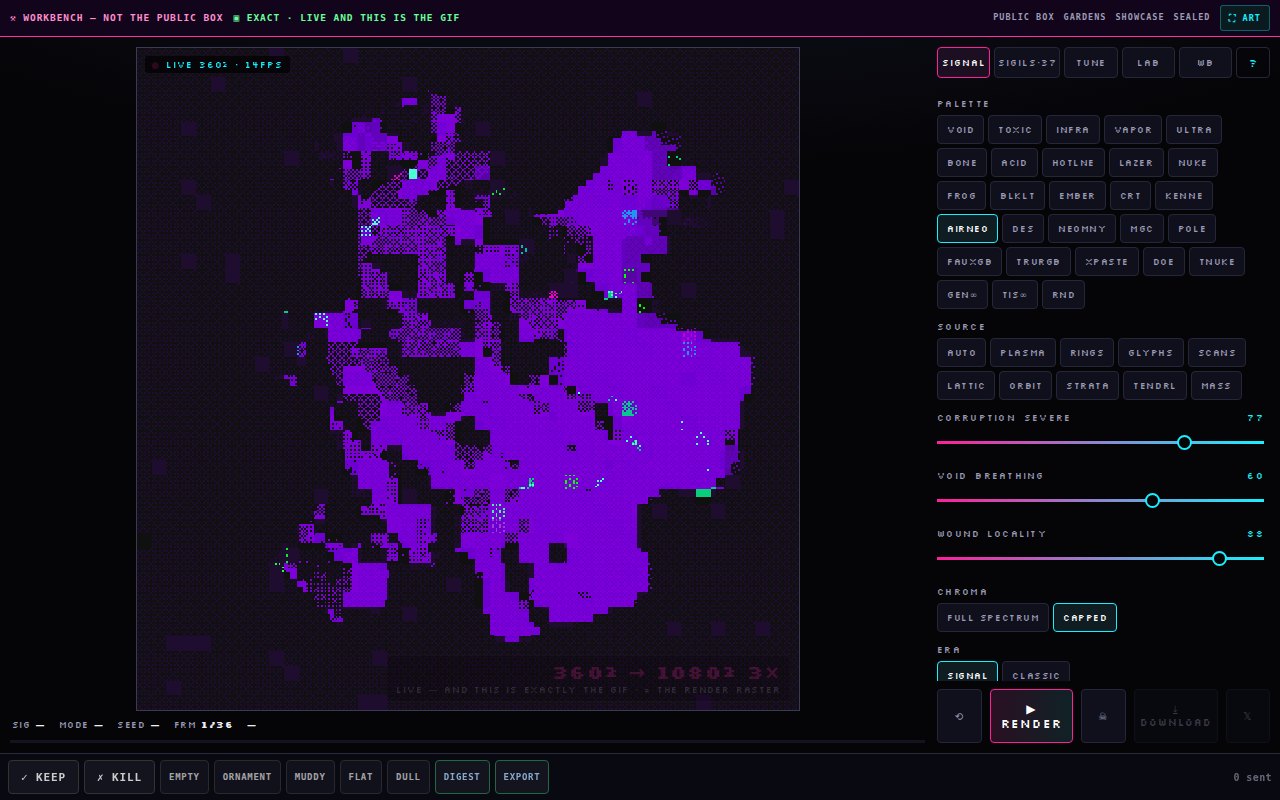The height and width of the screenshot is (800, 1280).
Task: Tag the render as Ornament
Action: tap(247, 777)
